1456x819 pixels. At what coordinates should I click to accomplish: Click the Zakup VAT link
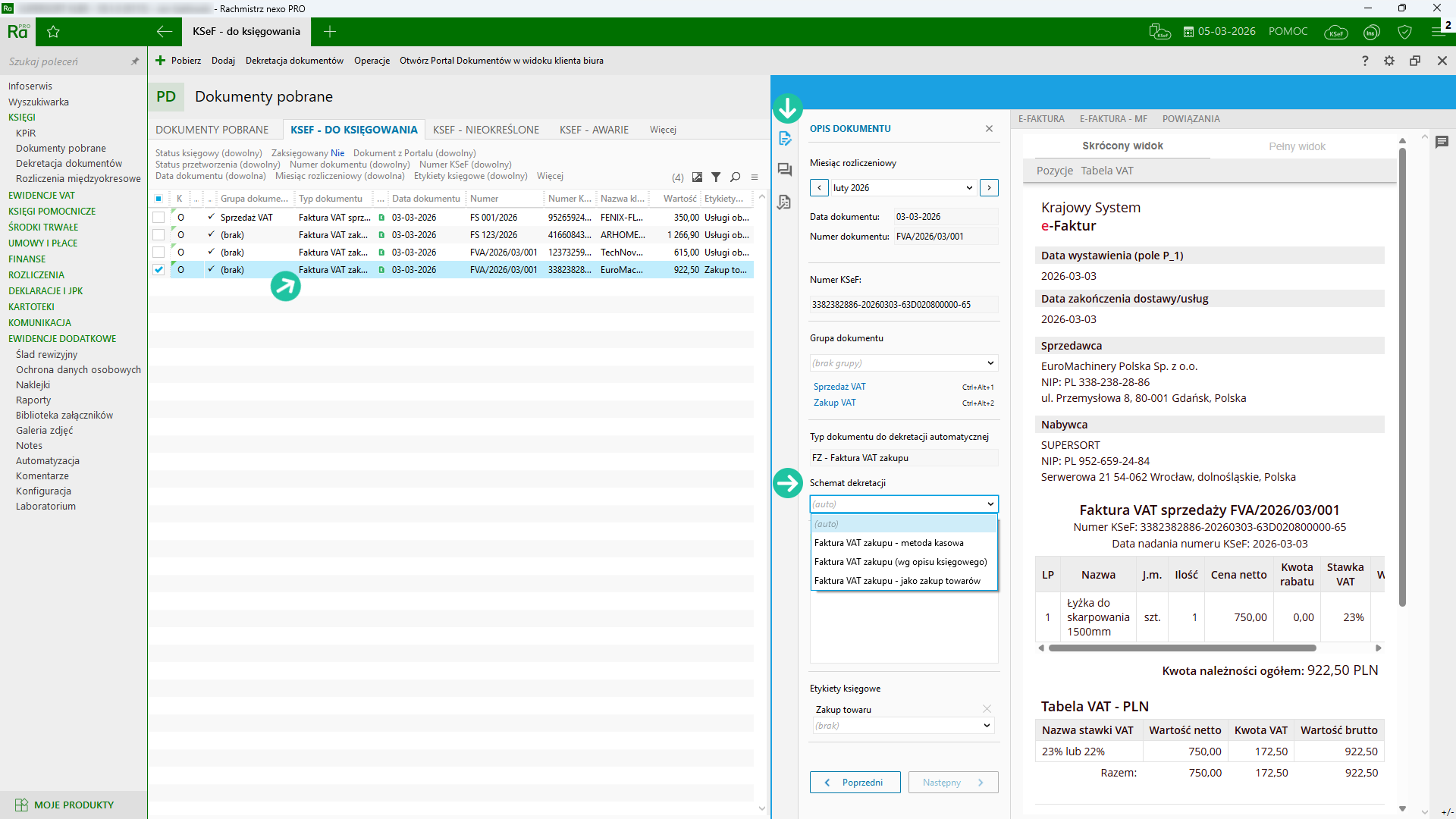834,403
